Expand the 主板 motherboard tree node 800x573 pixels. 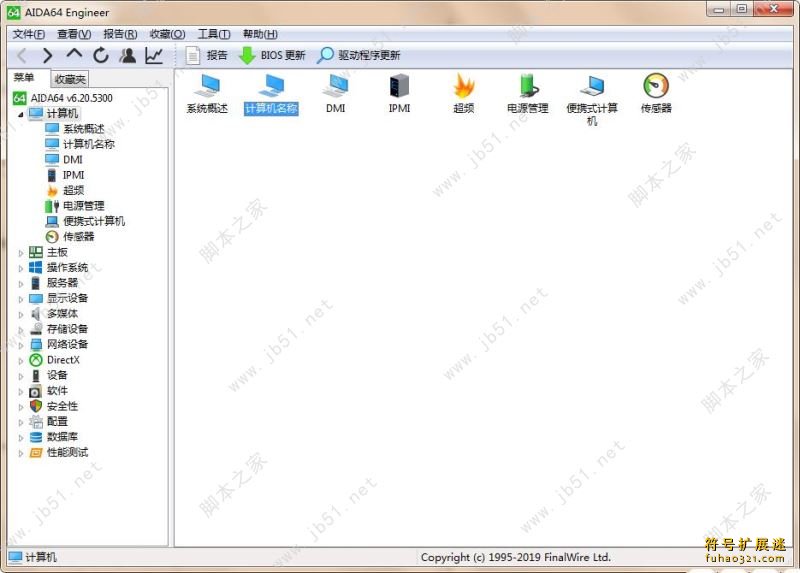[x=21, y=253]
